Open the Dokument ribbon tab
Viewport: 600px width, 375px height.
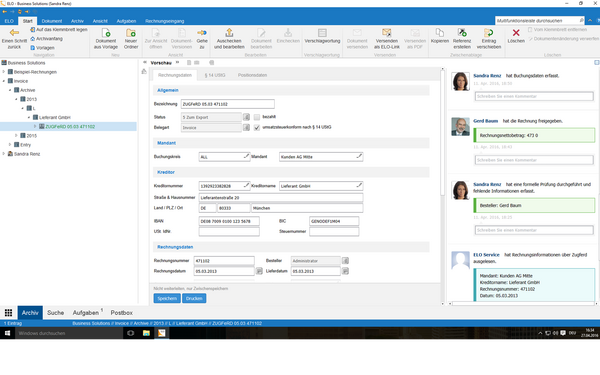[52, 21]
